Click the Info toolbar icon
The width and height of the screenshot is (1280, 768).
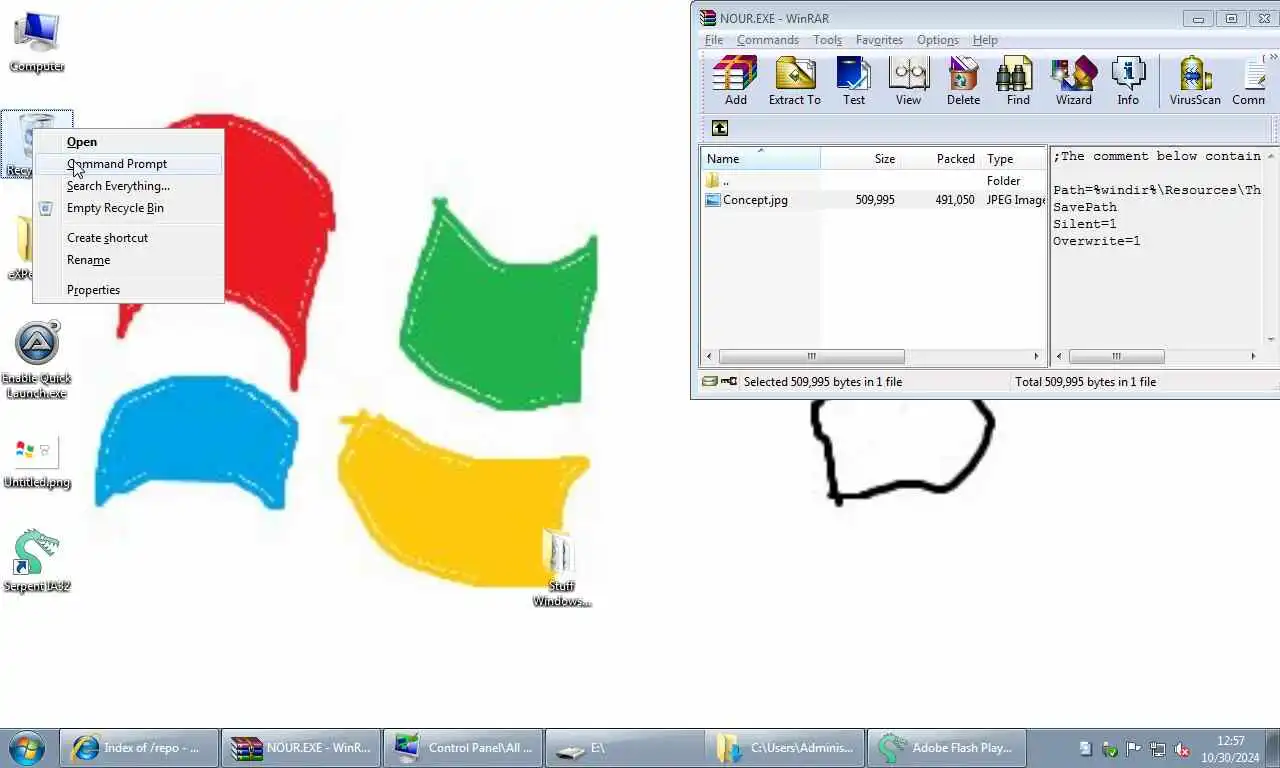click(x=1128, y=80)
